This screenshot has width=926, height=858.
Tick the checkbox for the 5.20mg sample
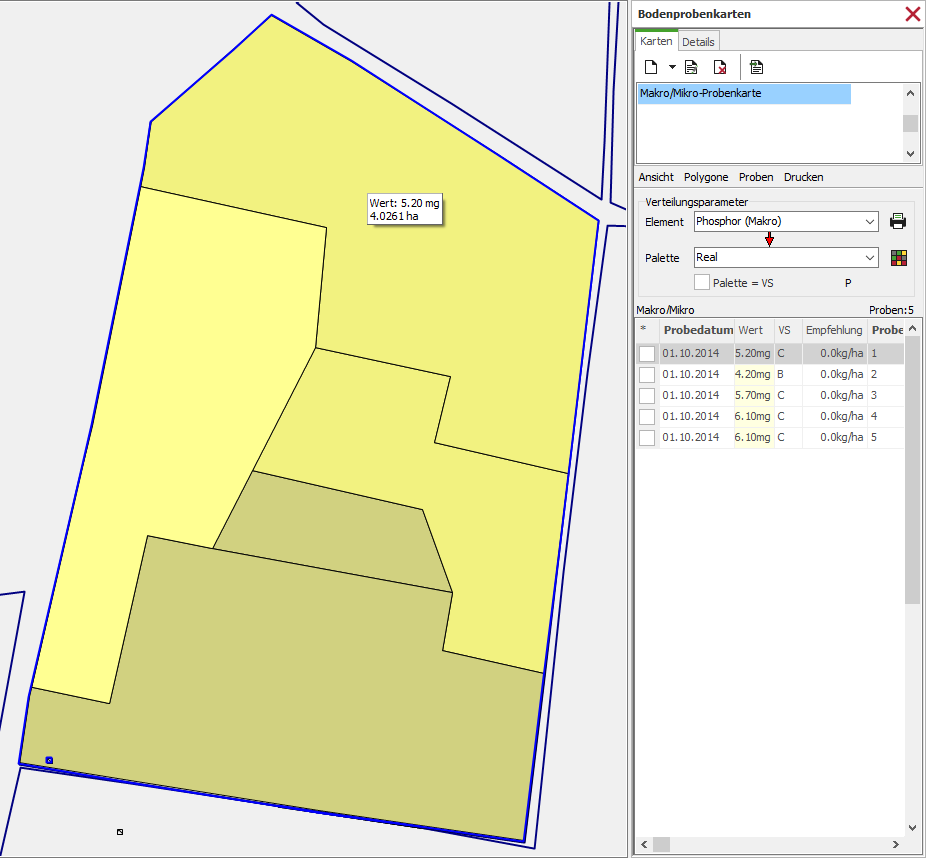tap(647, 354)
